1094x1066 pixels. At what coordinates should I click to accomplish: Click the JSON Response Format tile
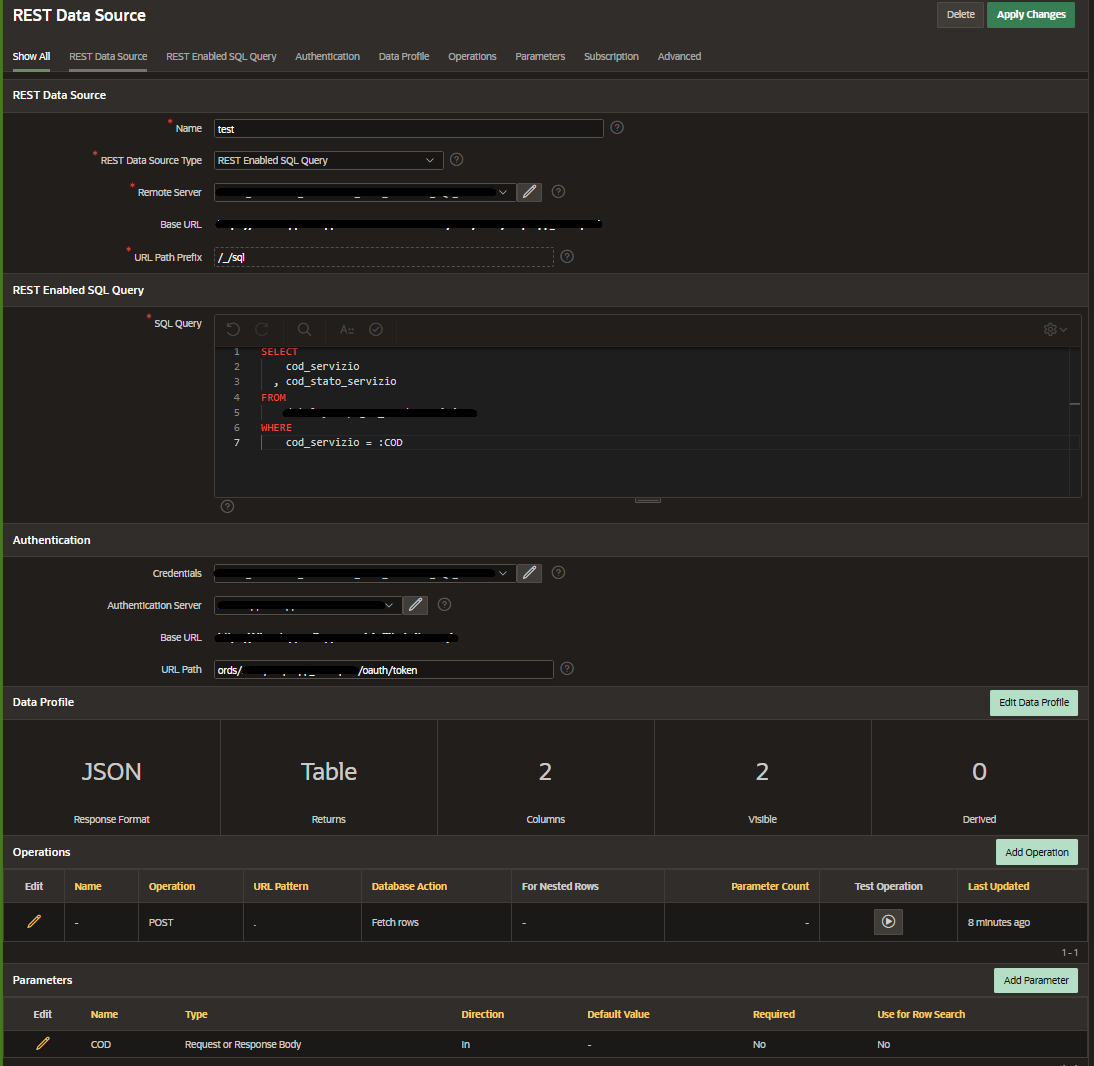click(x=112, y=778)
